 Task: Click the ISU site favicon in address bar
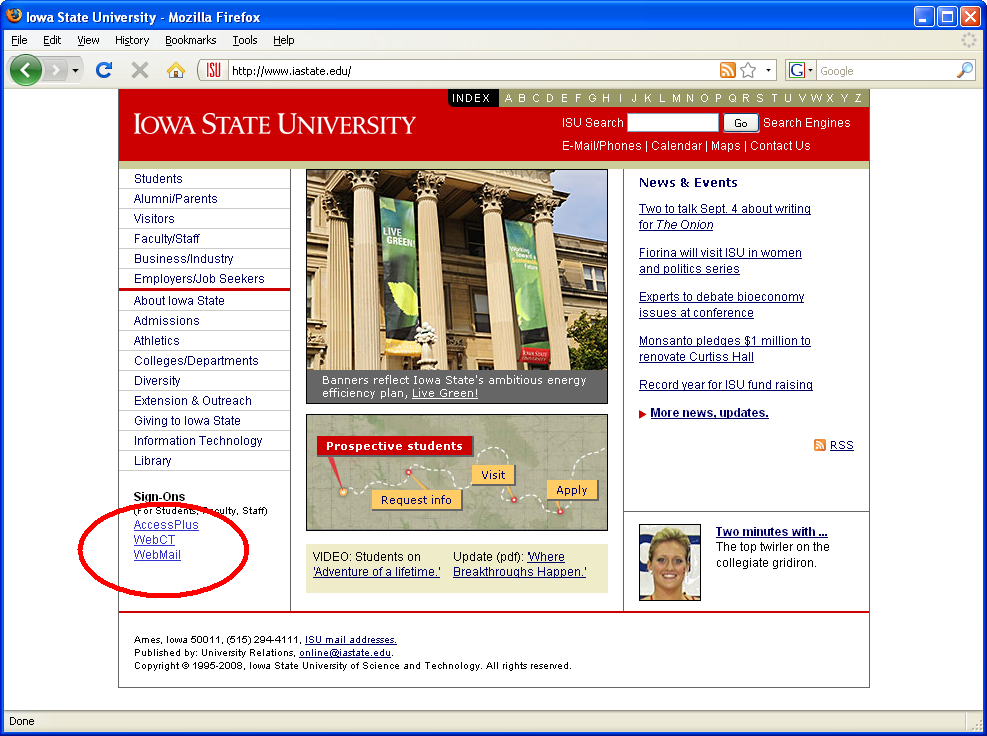point(214,70)
